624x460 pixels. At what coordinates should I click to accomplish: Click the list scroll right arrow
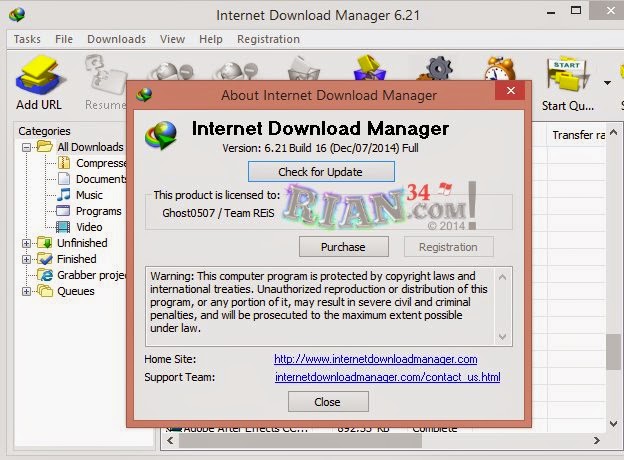[x=596, y=440]
